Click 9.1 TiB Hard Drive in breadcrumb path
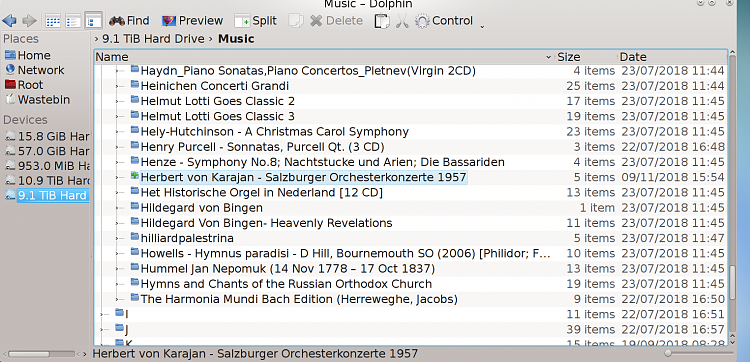750x362 pixels. coord(153,39)
